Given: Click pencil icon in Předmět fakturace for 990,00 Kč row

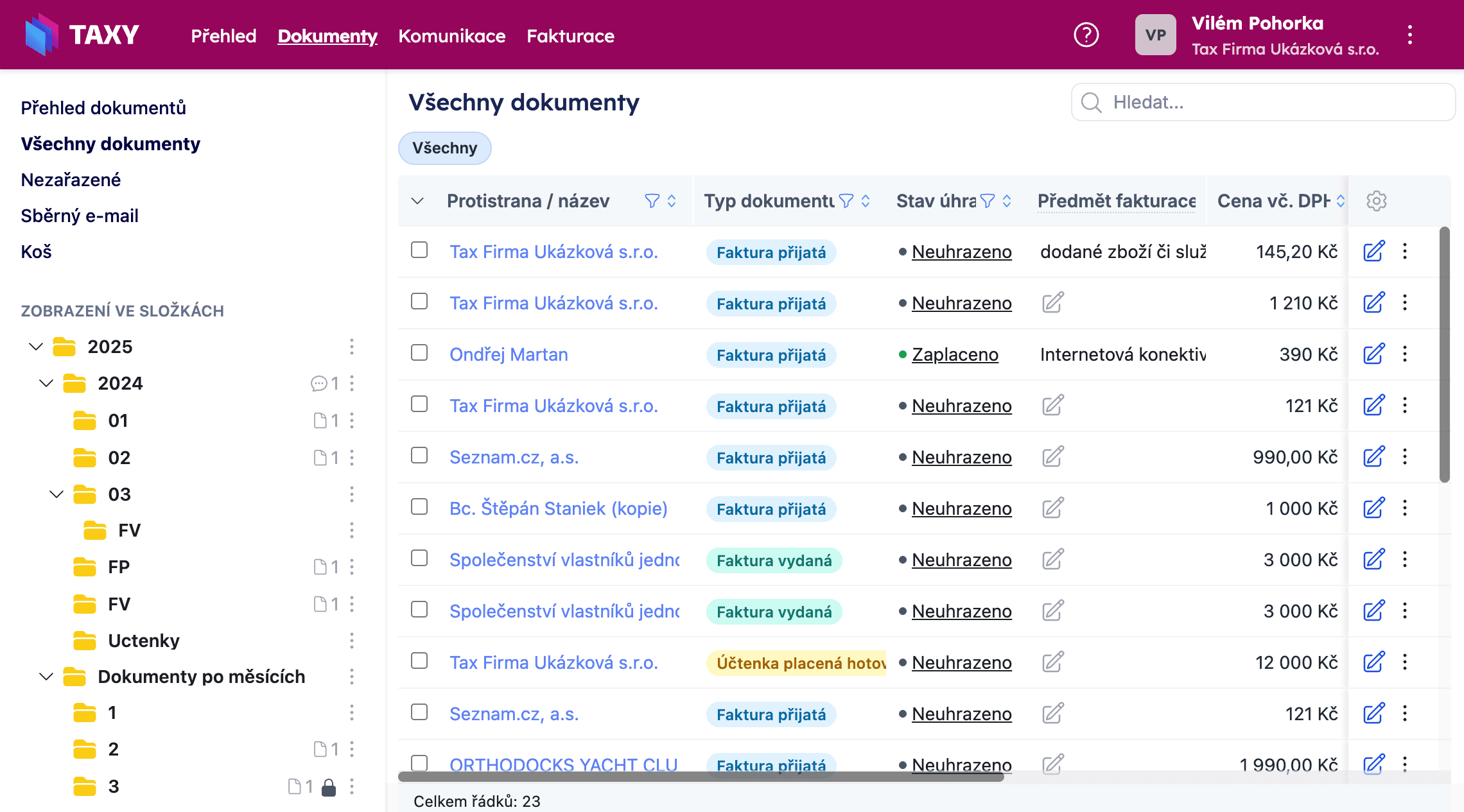Looking at the screenshot, I should pyautogui.click(x=1052, y=457).
